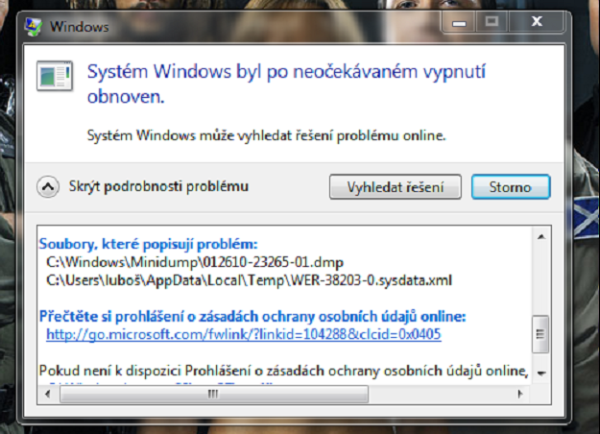Minimize the Windows dialog

(459, 22)
